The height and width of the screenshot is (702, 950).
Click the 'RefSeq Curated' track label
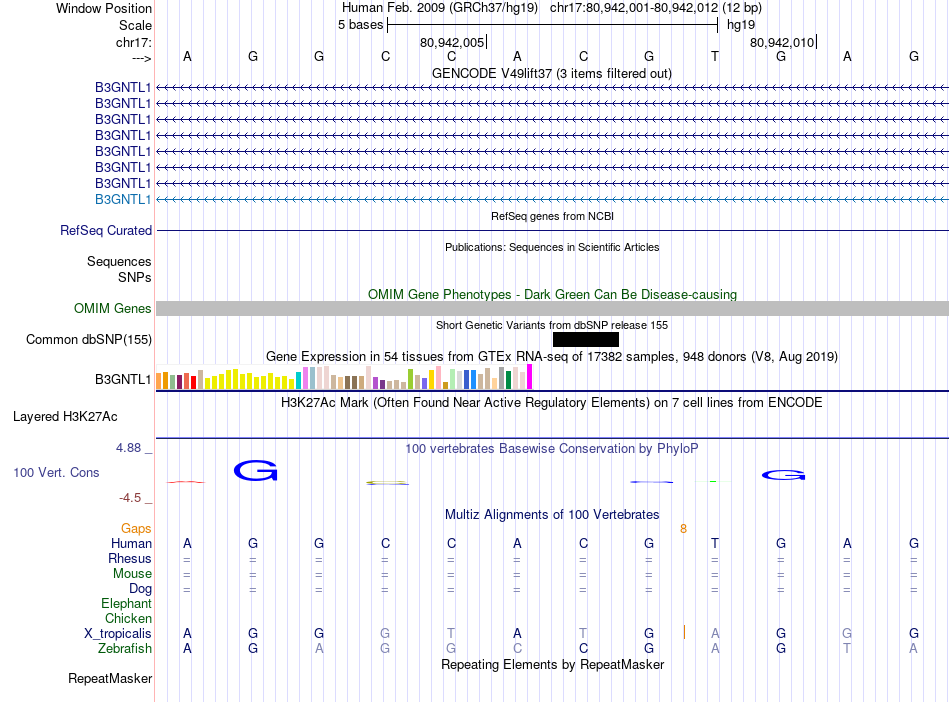pos(106,230)
